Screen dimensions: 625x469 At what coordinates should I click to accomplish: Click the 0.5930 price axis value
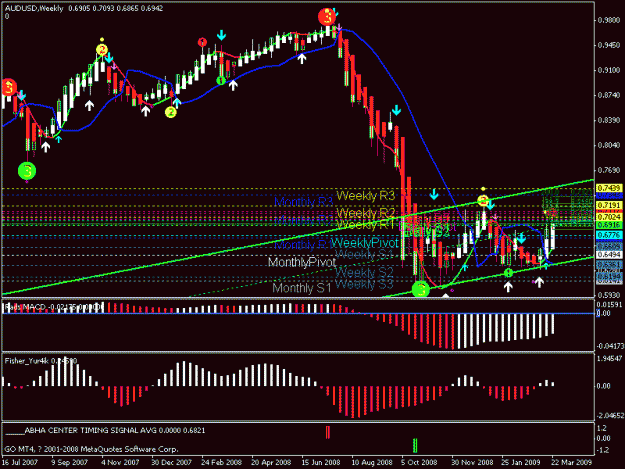tap(609, 295)
